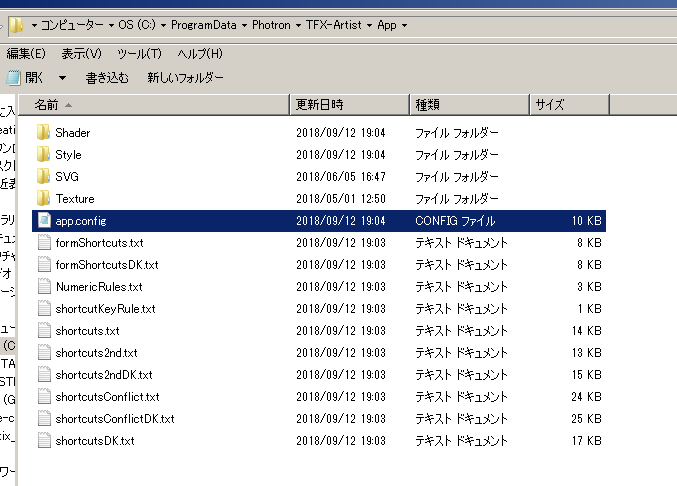Select formShortcuts.txt file name
This screenshot has width=677, height=486.
[99, 243]
